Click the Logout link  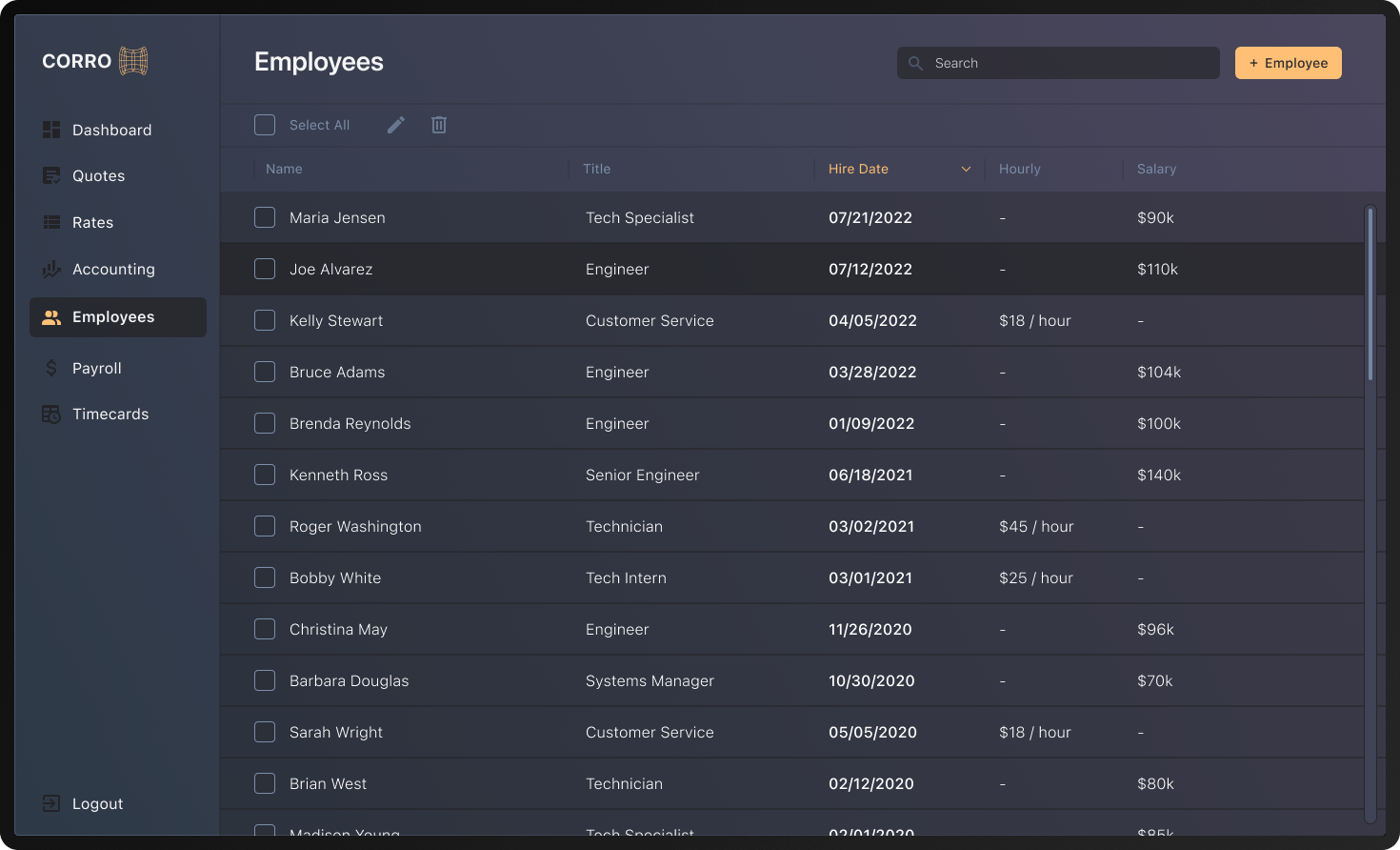click(97, 803)
